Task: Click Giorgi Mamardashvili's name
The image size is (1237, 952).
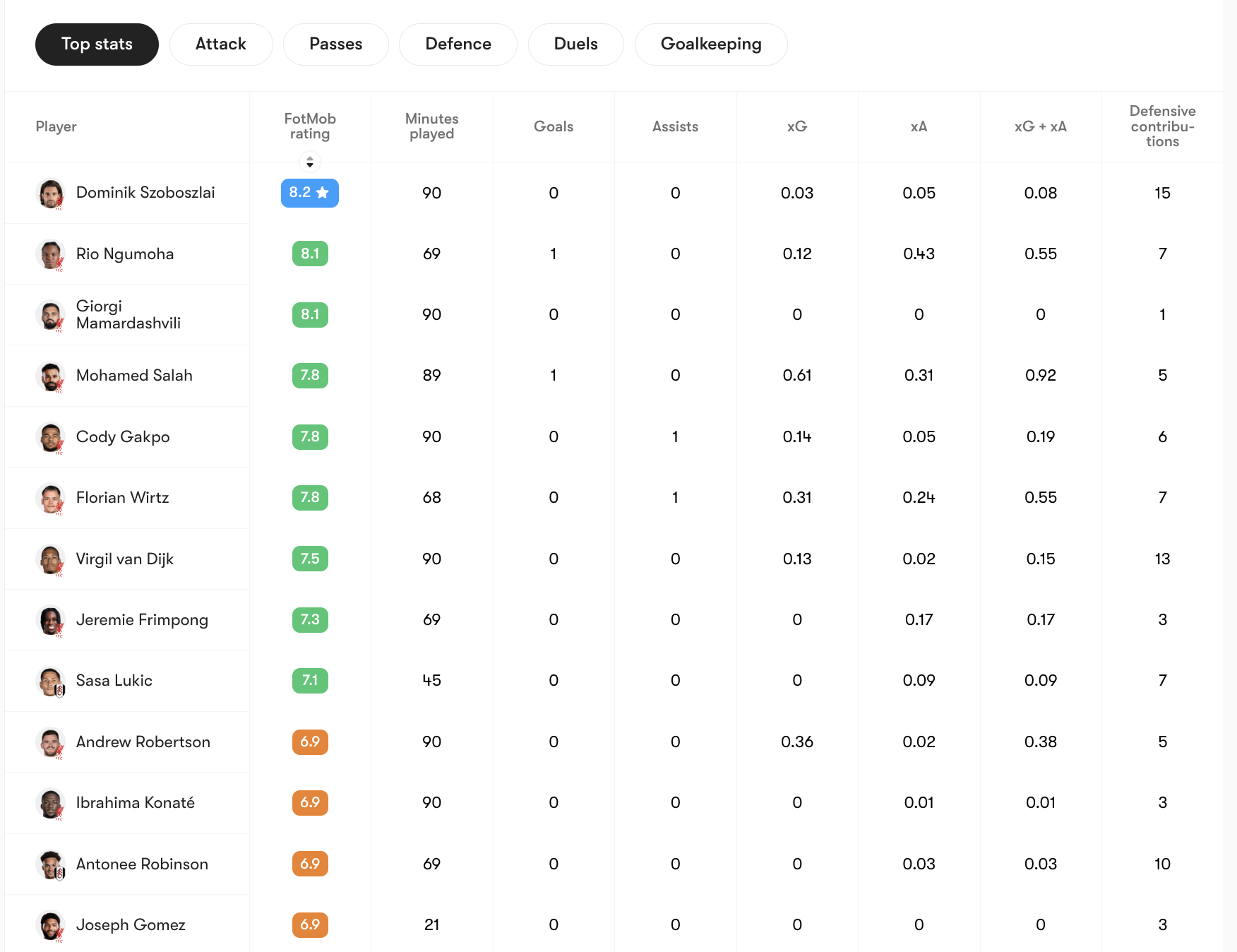Action: click(x=128, y=315)
